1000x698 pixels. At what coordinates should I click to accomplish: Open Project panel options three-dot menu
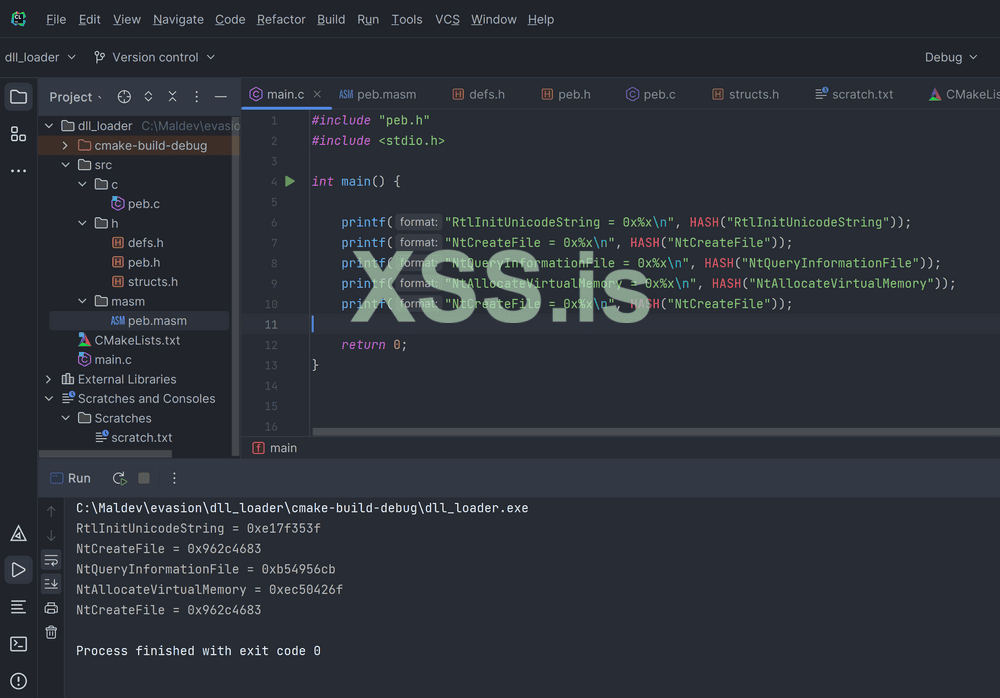click(x=196, y=96)
